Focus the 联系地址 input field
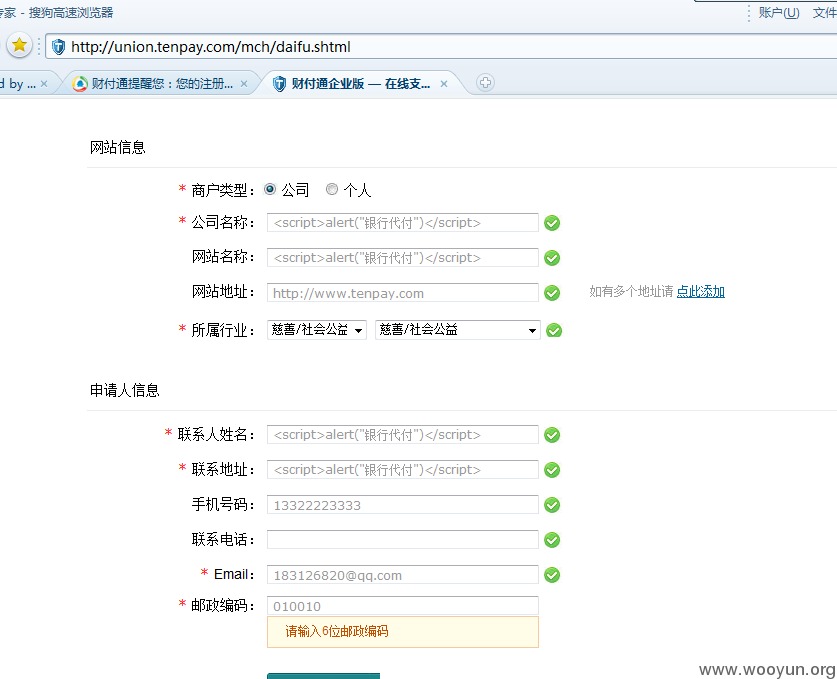This screenshot has width=837, height=679. tap(402, 470)
